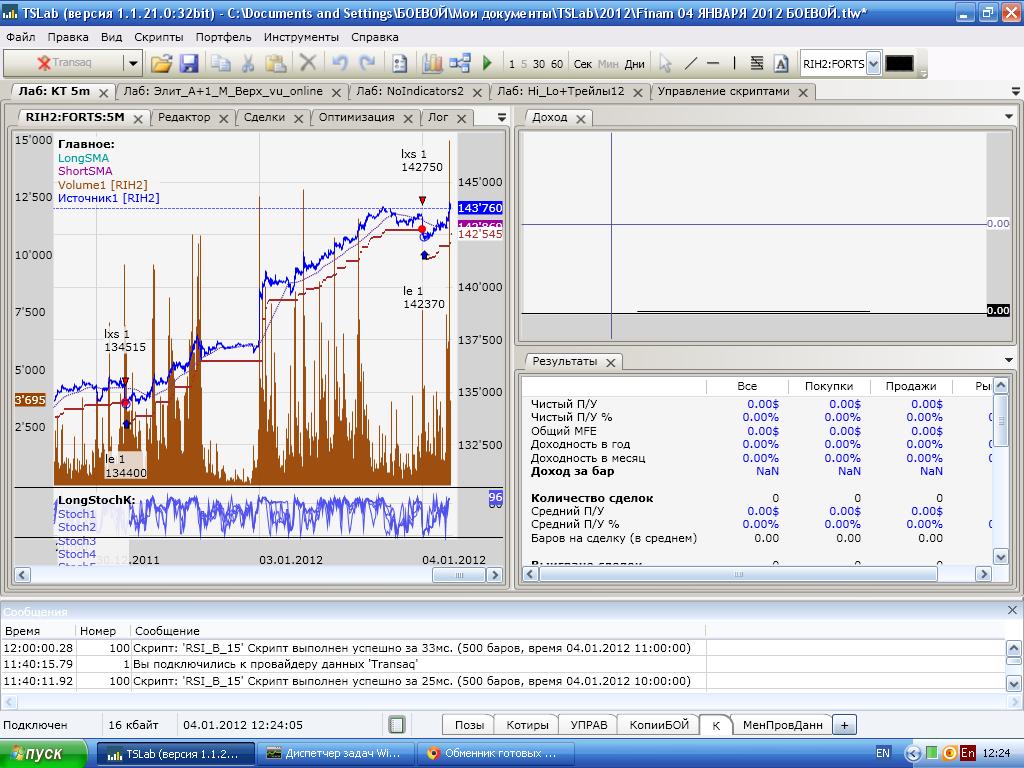1024x768 pixels.
Task: Select the cursor pointer tool
Action: (665, 63)
